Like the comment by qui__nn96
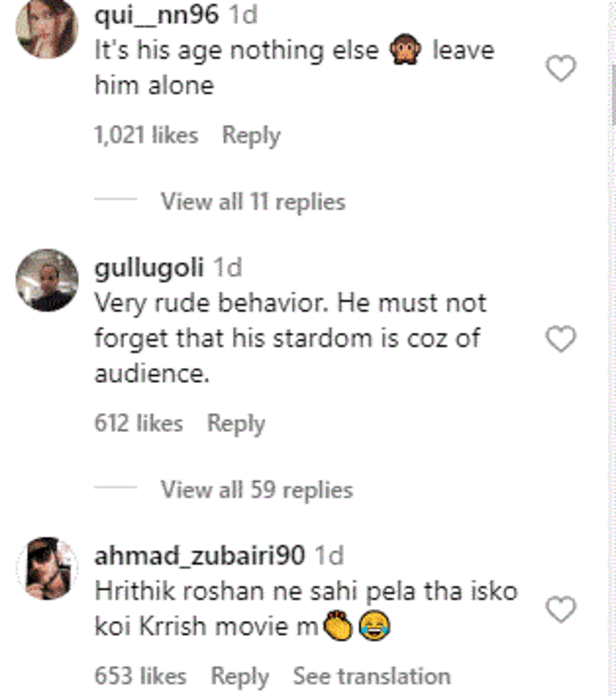The width and height of the screenshot is (616, 696). pos(563,68)
